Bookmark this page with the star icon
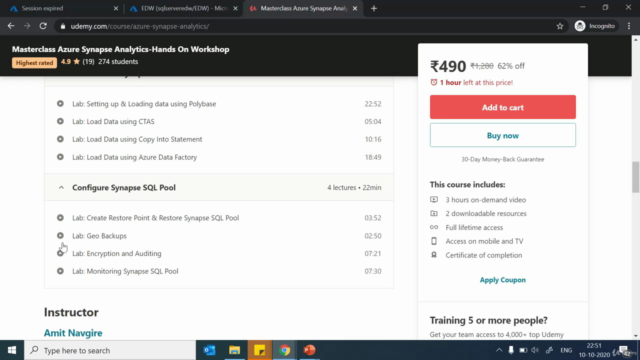This screenshot has width=640, height=360. pyautogui.click(x=560, y=26)
